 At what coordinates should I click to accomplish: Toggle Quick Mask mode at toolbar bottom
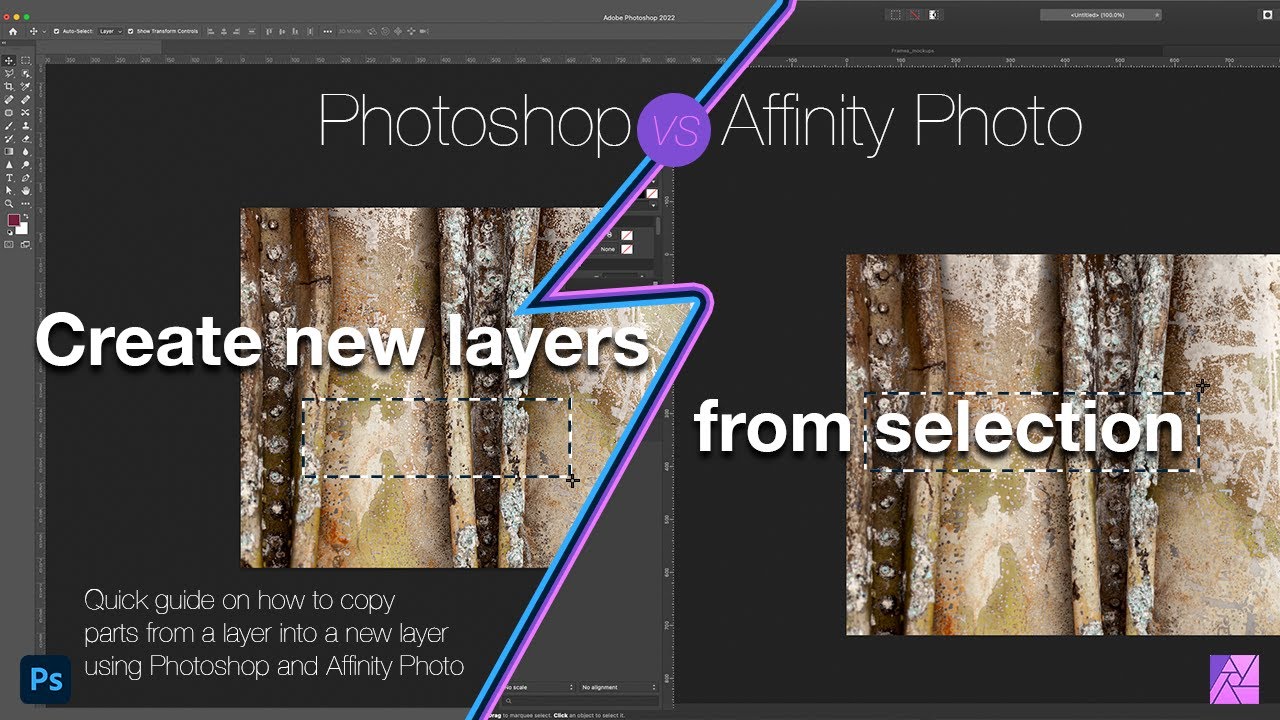coord(9,244)
